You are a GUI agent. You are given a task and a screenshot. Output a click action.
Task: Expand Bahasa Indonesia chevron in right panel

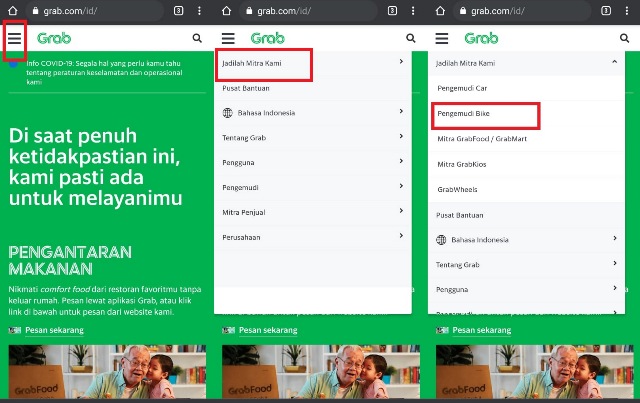(615, 238)
